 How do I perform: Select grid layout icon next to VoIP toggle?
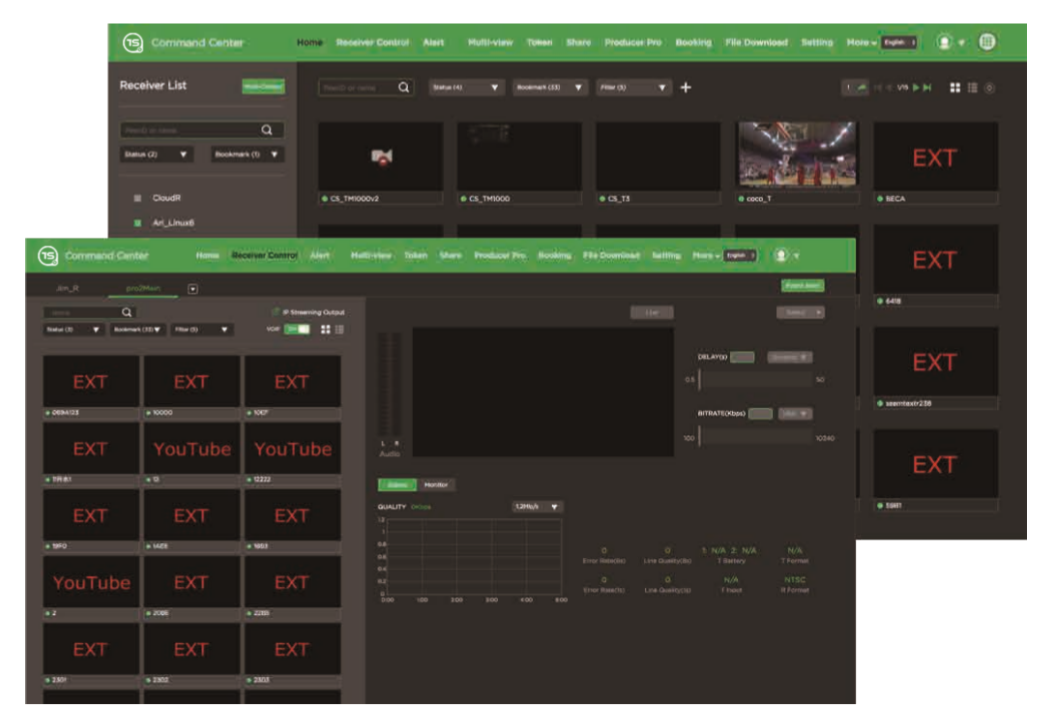324,329
